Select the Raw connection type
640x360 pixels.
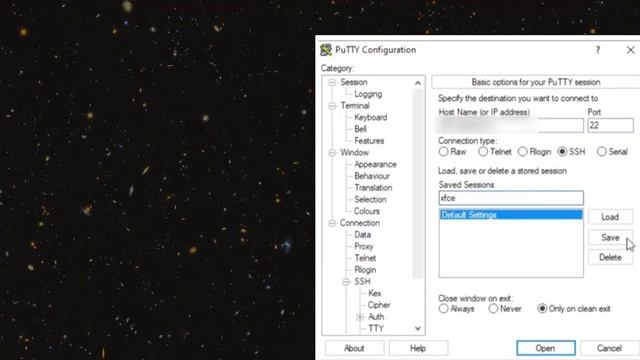point(443,152)
